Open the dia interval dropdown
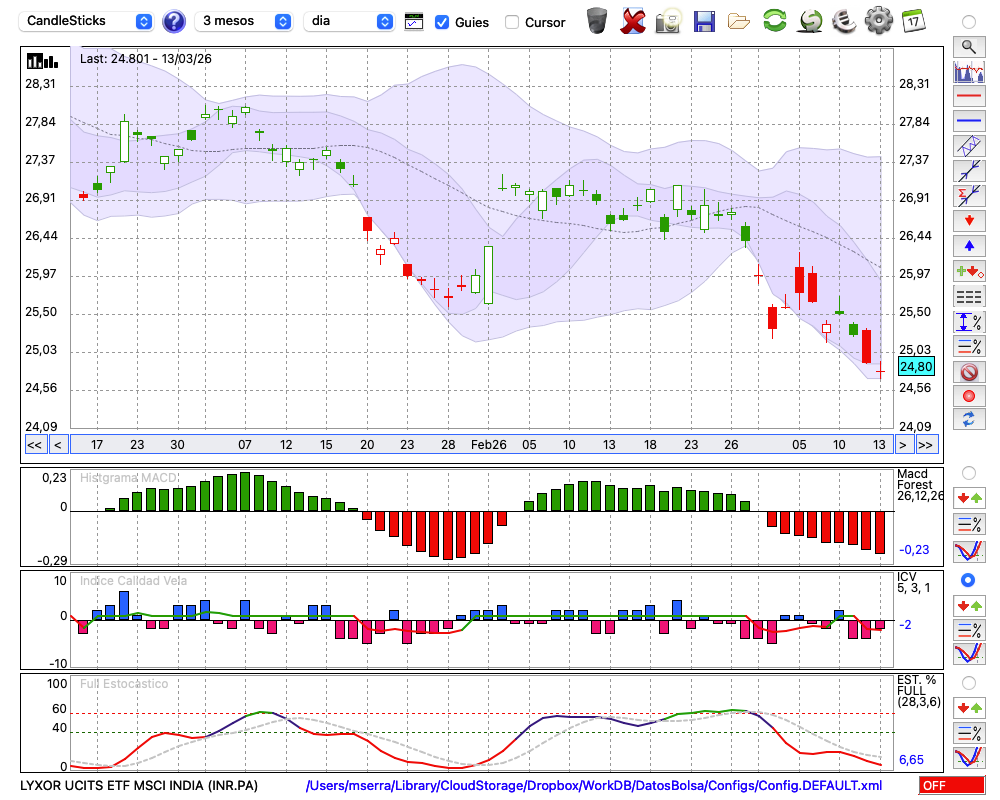Image resolution: width=1000 pixels, height=800 pixels. 349,21
